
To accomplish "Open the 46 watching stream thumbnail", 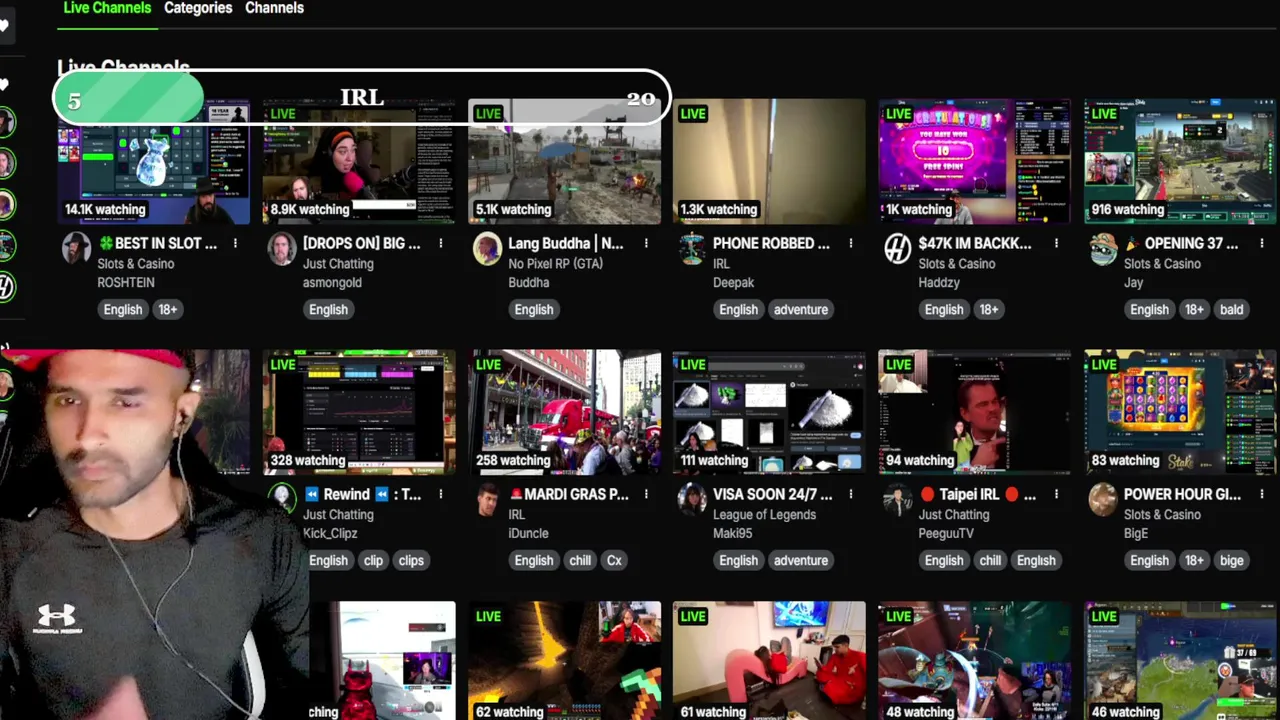I will (x=1180, y=661).
